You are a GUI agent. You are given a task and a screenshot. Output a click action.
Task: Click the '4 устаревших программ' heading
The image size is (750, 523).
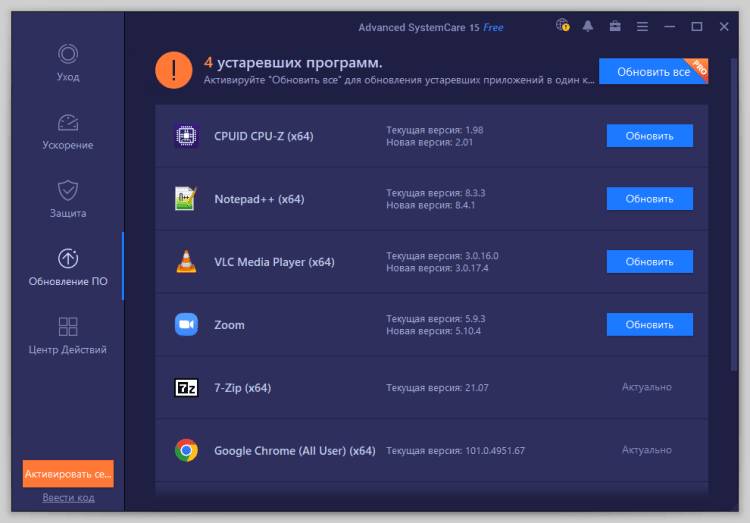point(293,63)
